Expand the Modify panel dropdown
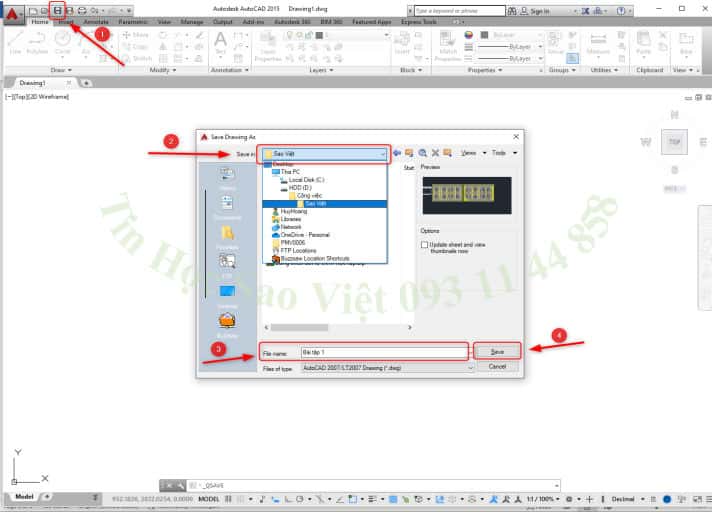Viewport: 712px width, 512px height. pyautogui.click(x=163, y=70)
